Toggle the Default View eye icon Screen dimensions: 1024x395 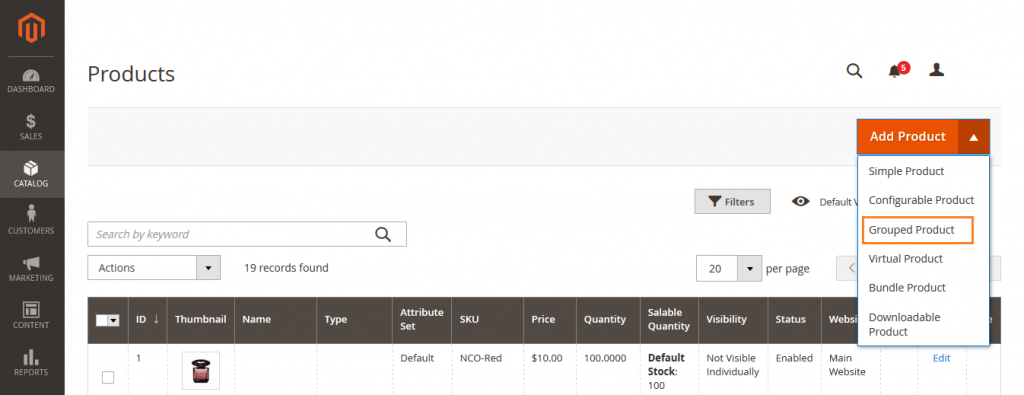pyautogui.click(x=801, y=202)
